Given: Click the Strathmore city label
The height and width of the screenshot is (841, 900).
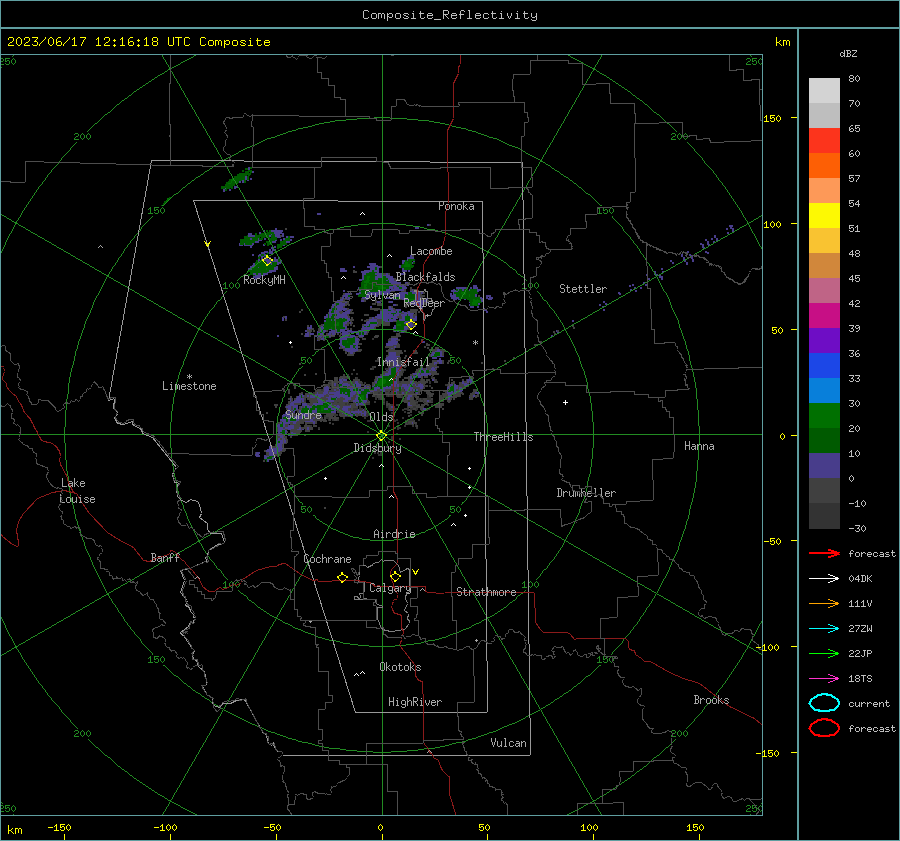Looking at the screenshot, I should pyautogui.click(x=486, y=592).
